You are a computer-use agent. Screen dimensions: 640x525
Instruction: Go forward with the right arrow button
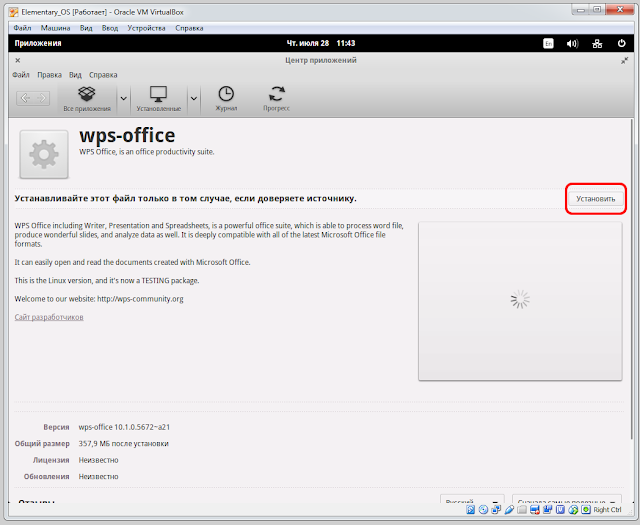pos(42,98)
